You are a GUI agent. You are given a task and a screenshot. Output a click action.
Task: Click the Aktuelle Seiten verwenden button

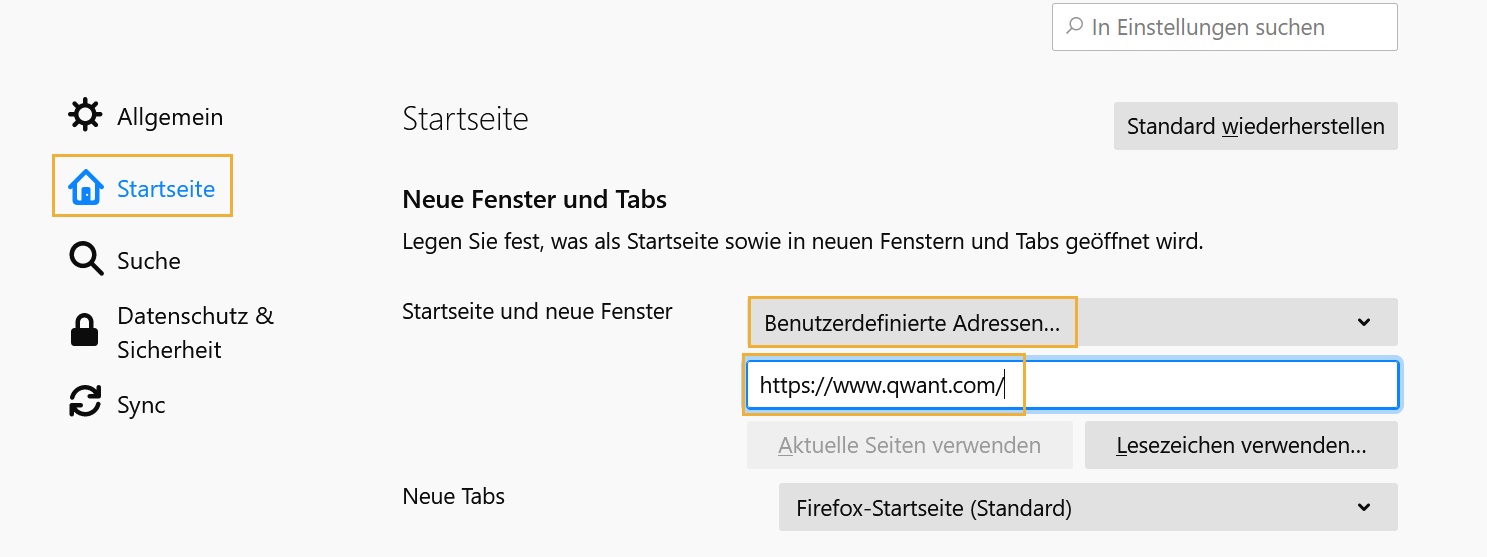tap(909, 445)
